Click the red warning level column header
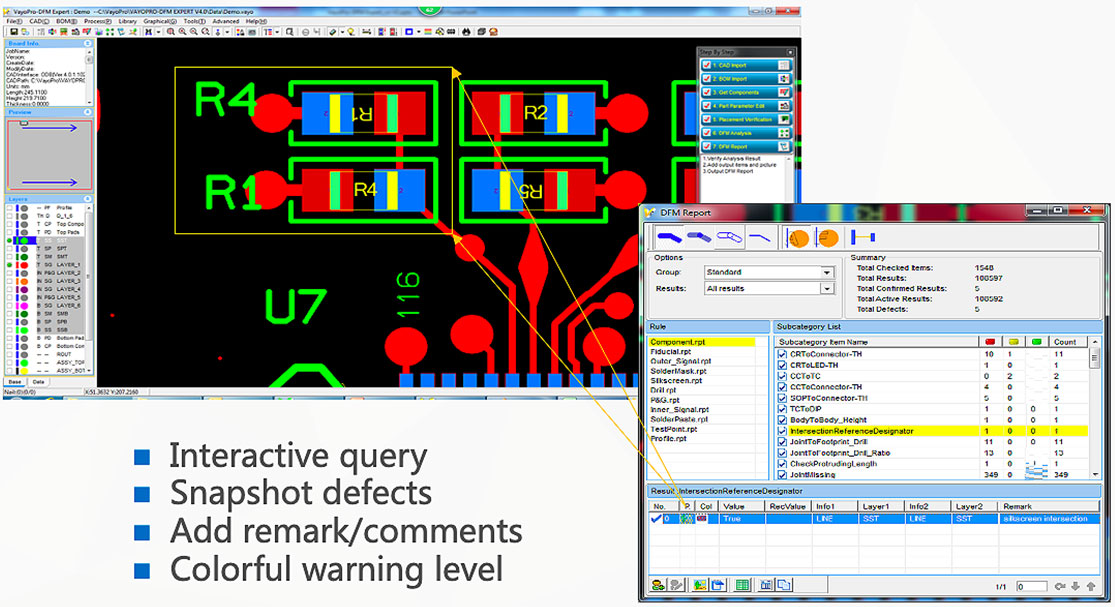This screenshot has width=1115, height=607. 990,341
